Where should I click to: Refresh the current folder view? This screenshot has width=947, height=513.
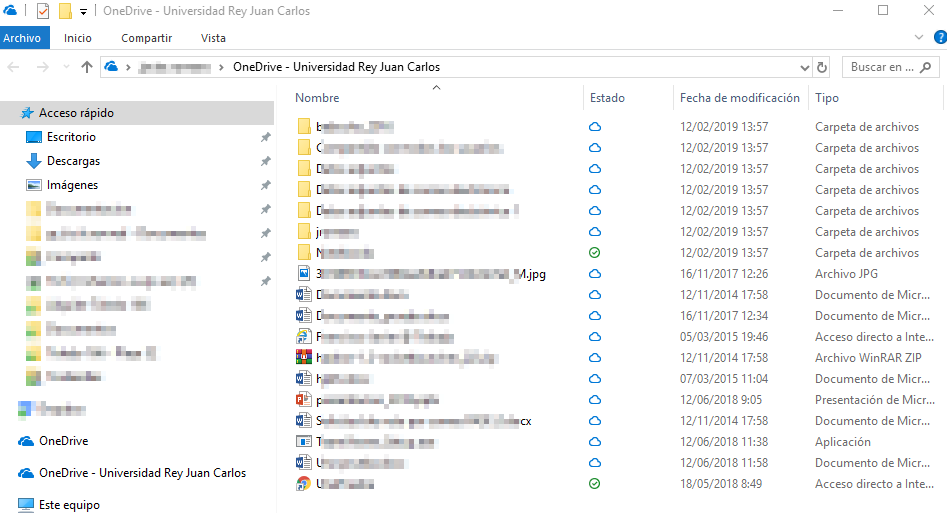coord(822,68)
